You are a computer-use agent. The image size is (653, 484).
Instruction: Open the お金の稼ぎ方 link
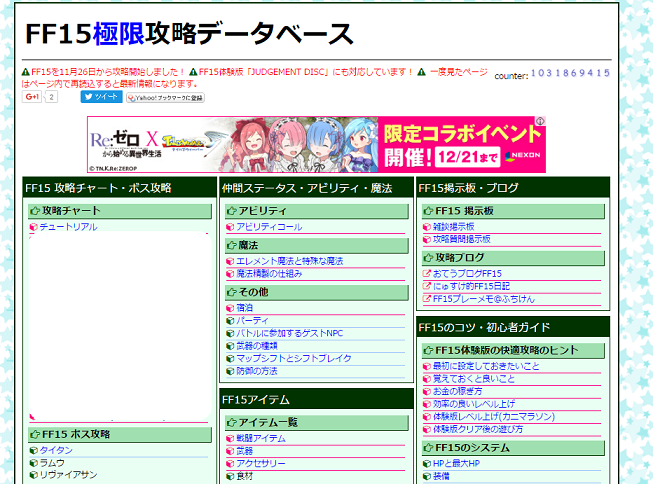tap(457, 391)
